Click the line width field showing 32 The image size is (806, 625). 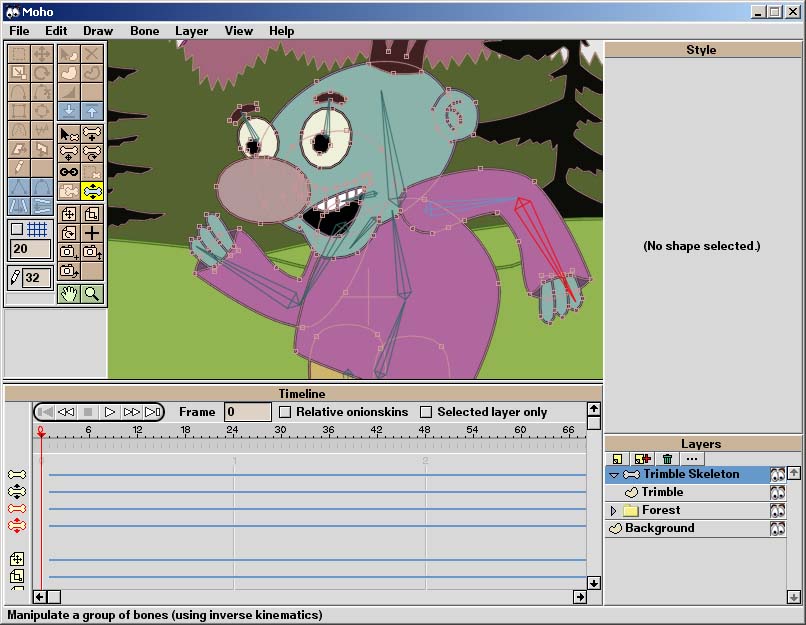click(x=38, y=278)
